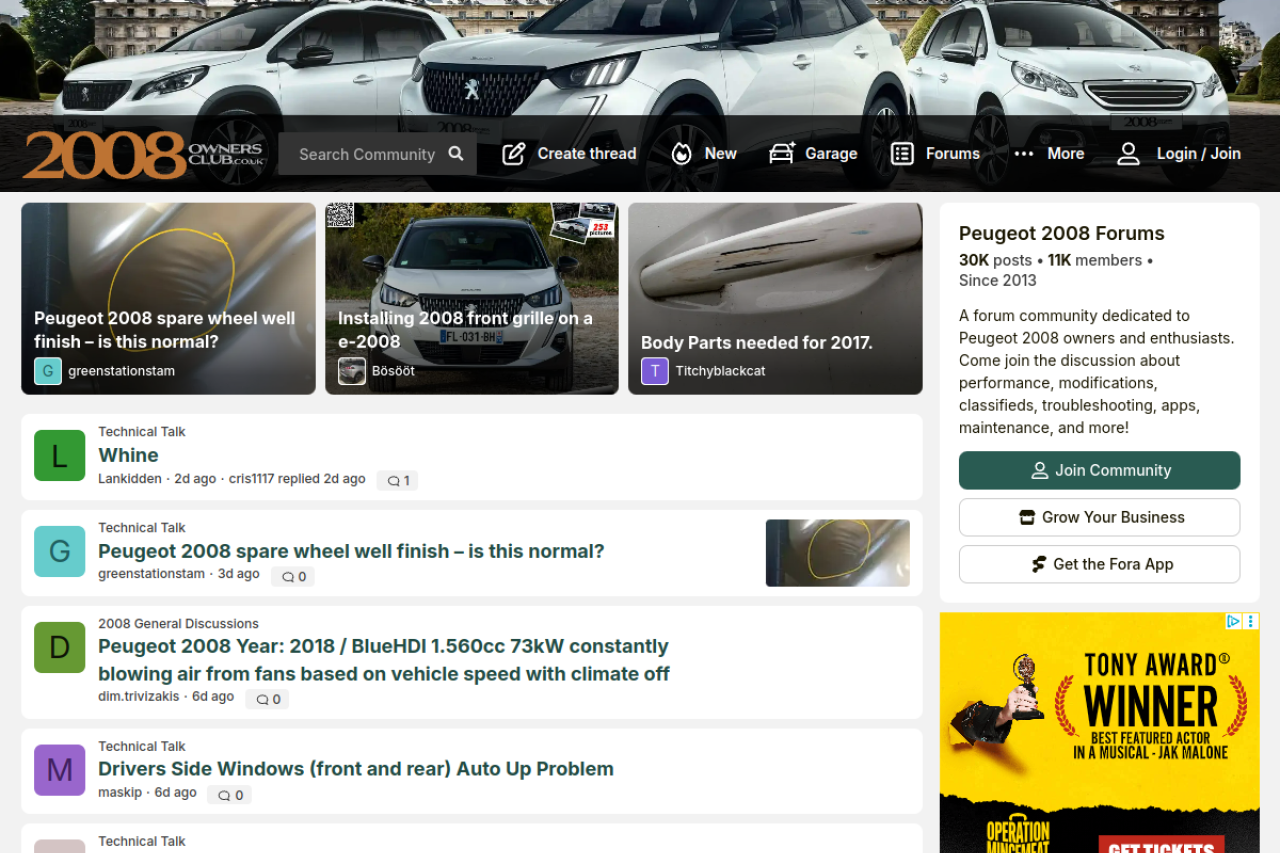
Task: Click the Login / Join person icon
Action: pos(1128,154)
